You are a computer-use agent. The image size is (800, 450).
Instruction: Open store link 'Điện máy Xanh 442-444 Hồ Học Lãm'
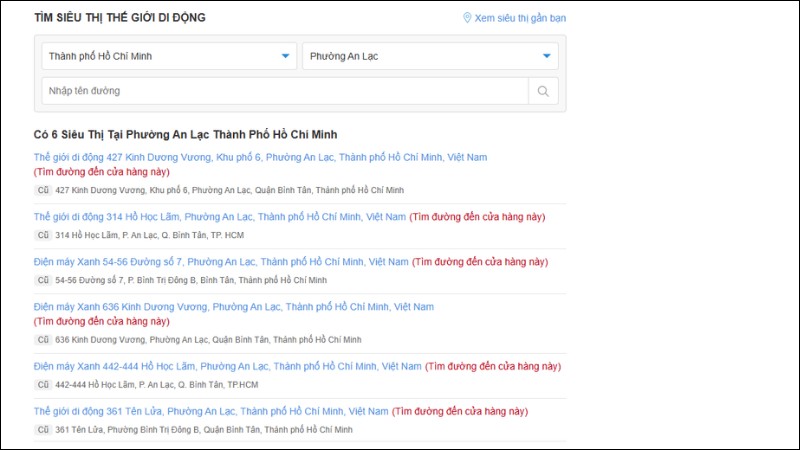click(228, 366)
